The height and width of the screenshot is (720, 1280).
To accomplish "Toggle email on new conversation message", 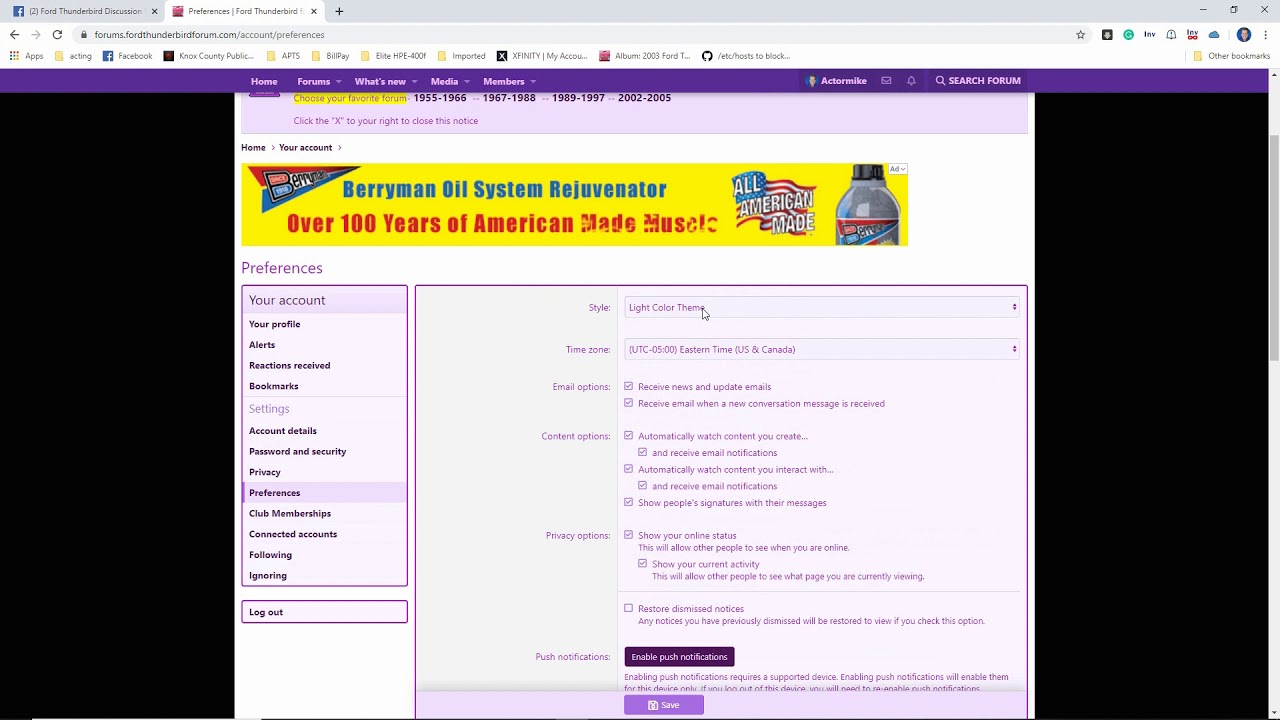I will [629, 403].
